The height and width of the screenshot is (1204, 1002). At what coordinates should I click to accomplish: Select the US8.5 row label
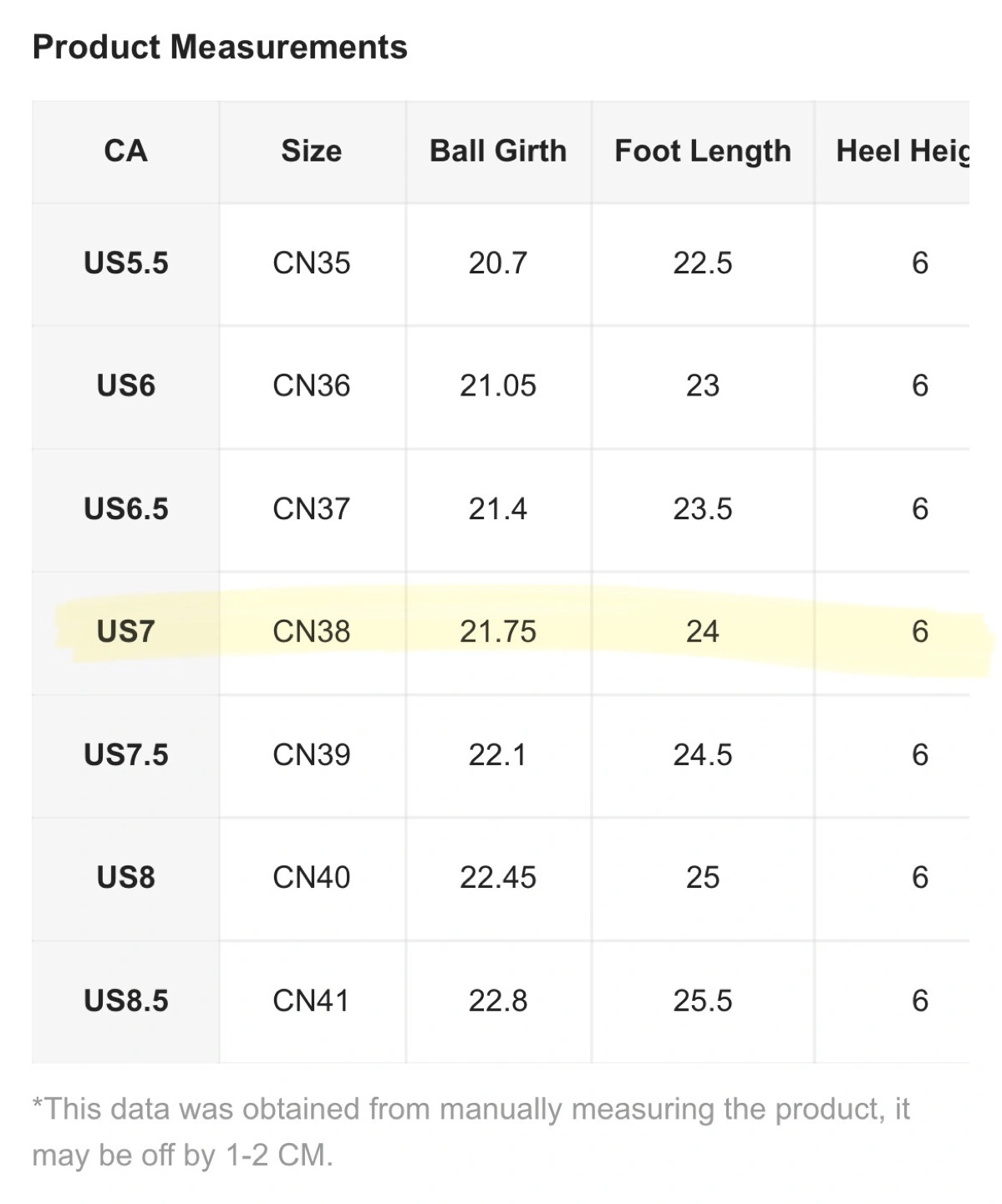125,1001
